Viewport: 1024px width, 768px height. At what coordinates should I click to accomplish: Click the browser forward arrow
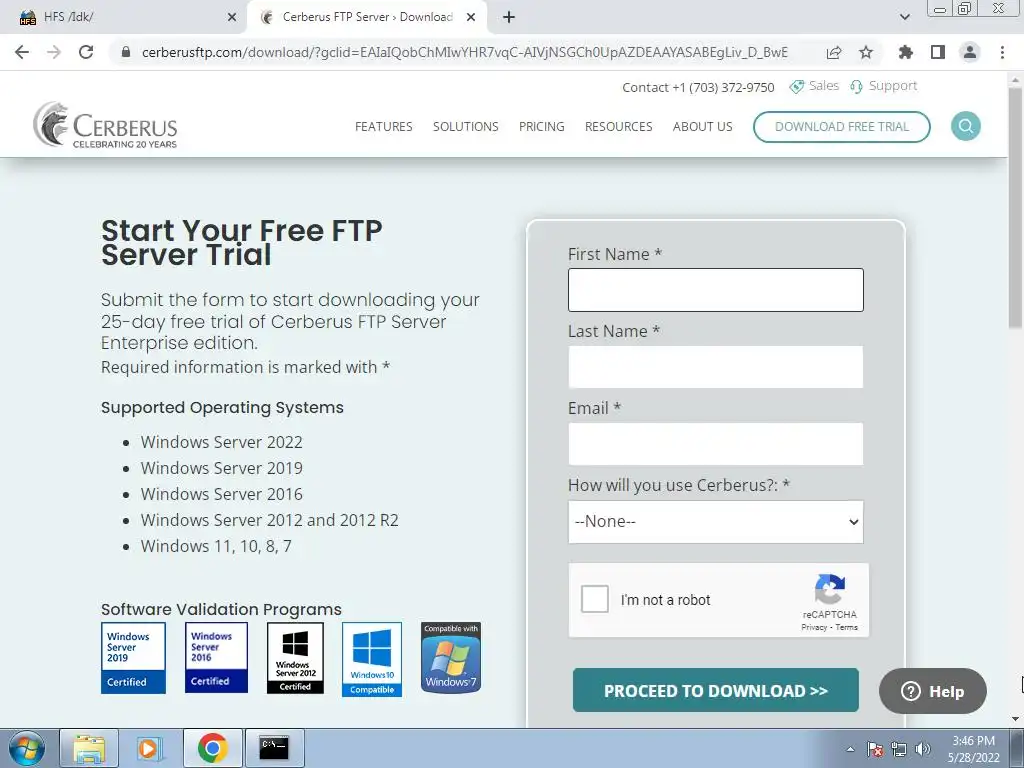tap(54, 52)
